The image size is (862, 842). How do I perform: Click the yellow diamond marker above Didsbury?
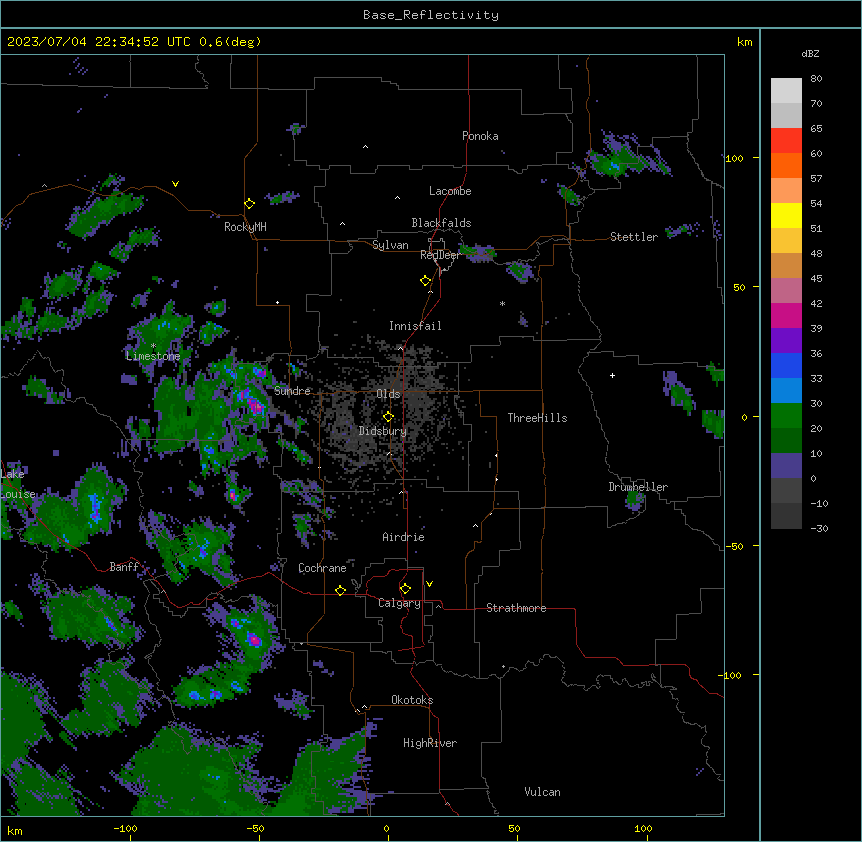(x=388, y=417)
